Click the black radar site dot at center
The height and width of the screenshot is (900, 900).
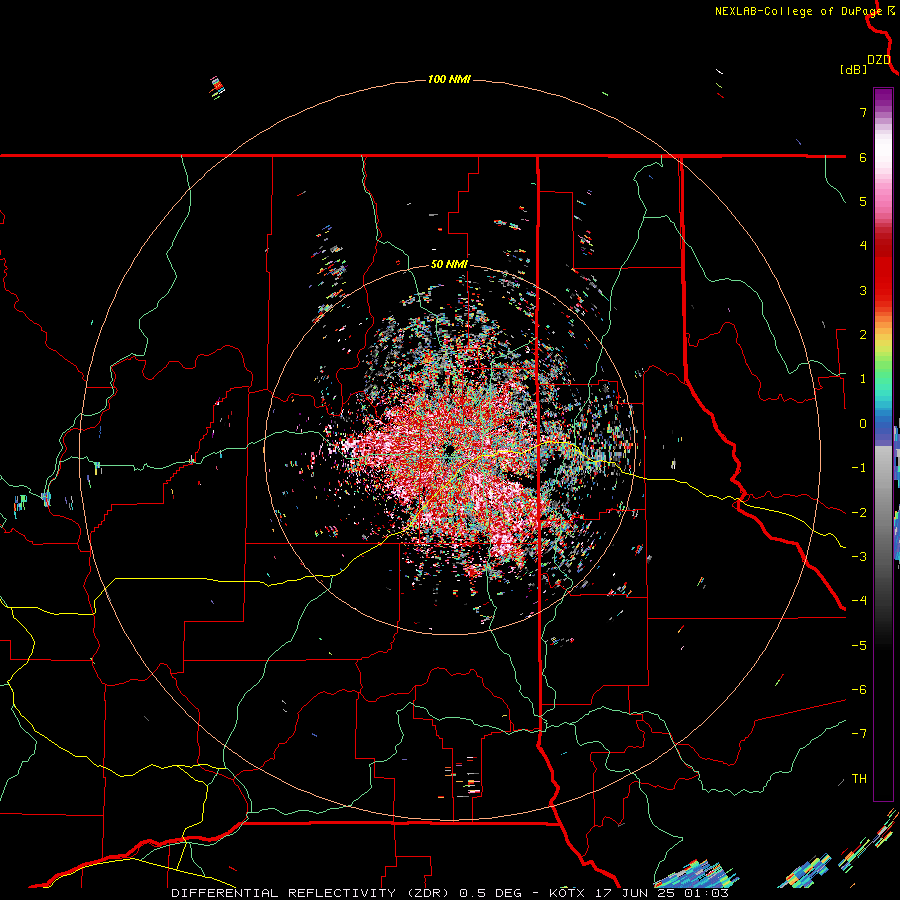pos(449,450)
